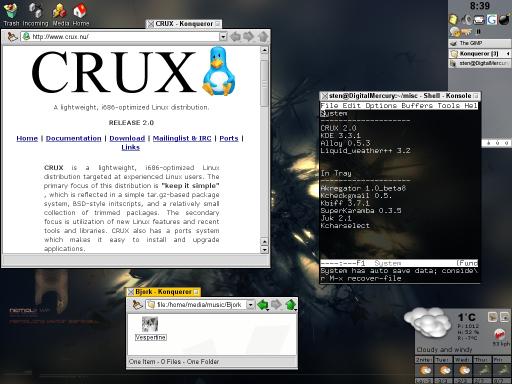Click the file:/home/media/music/Bjork location field
The image size is (512, 384).
click(196, 305)
